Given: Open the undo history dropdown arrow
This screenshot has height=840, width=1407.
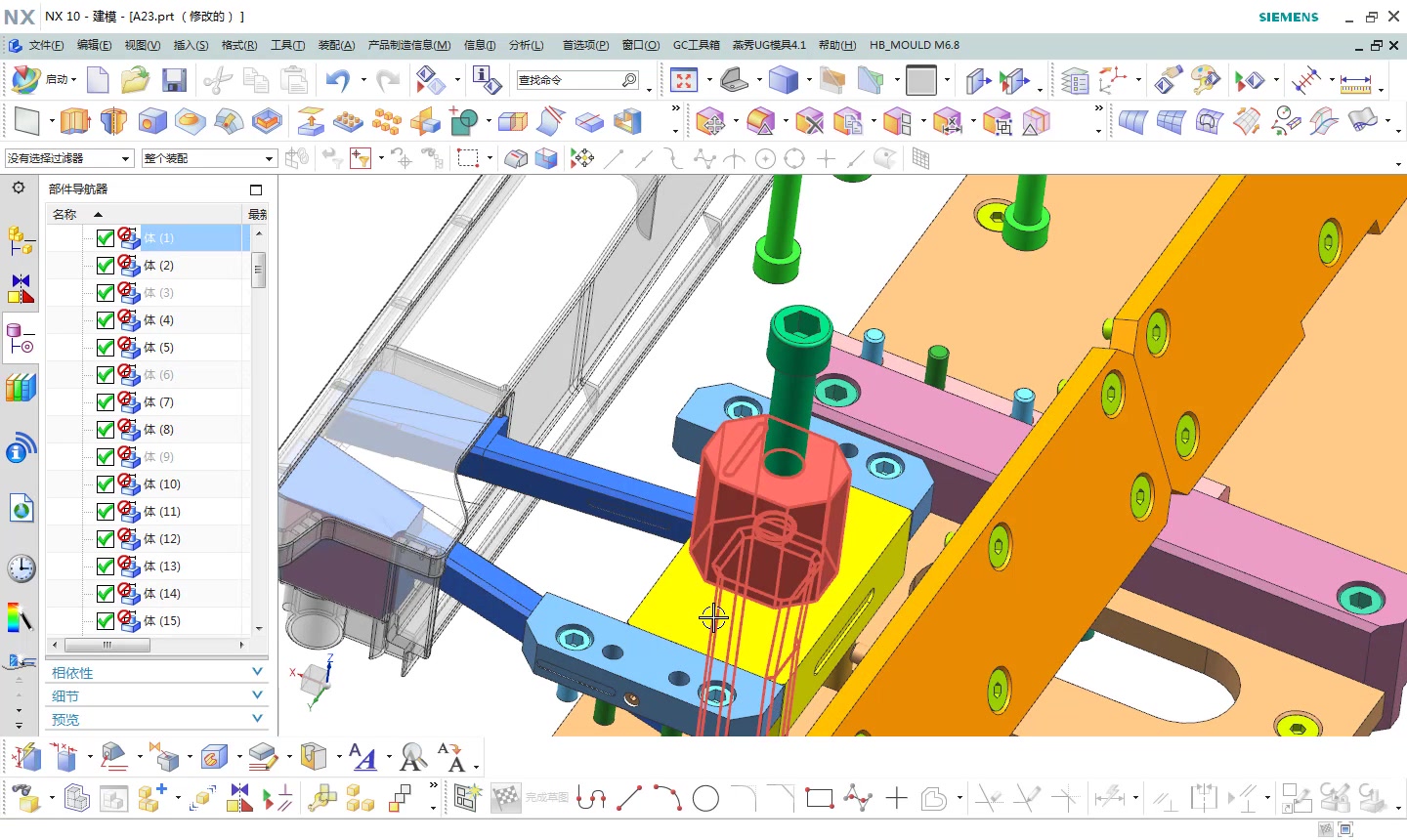Looking at the screenshot, I should 363,80.
